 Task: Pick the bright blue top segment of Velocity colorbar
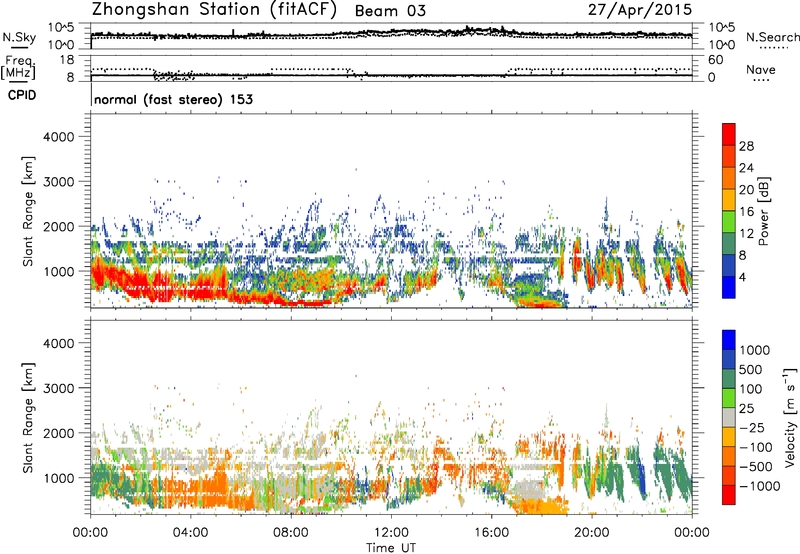pyautogui.click(x=729, y=340)
